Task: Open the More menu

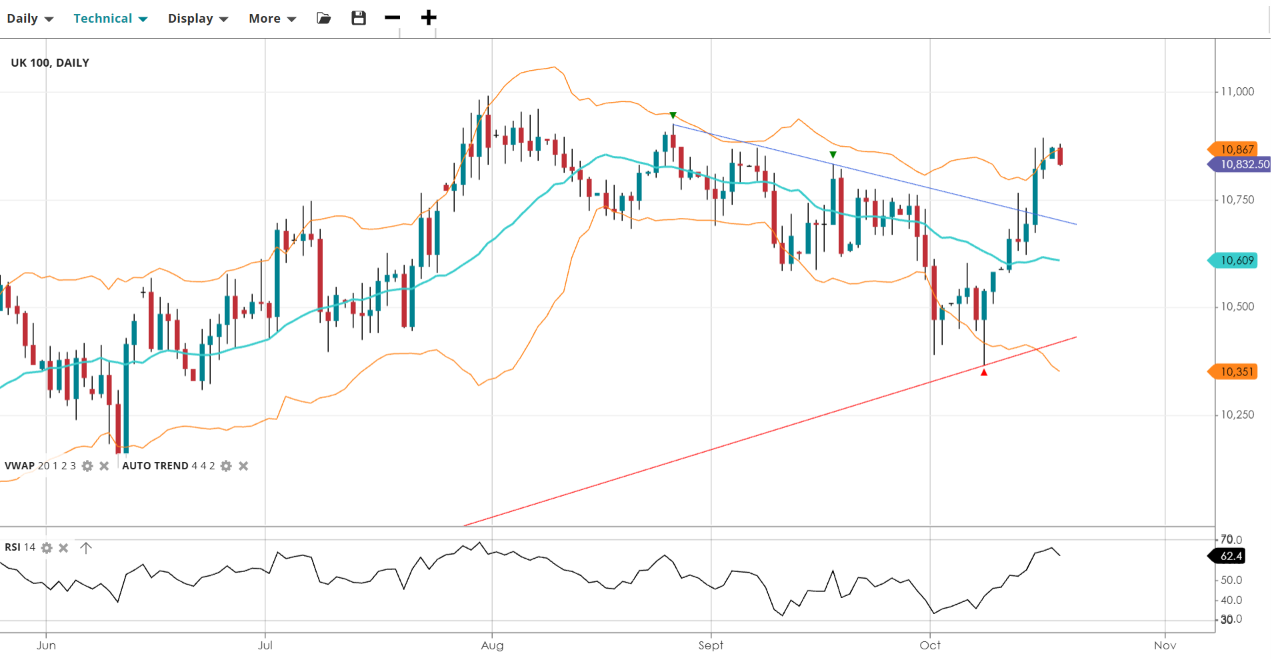Action: click(272, 18)
